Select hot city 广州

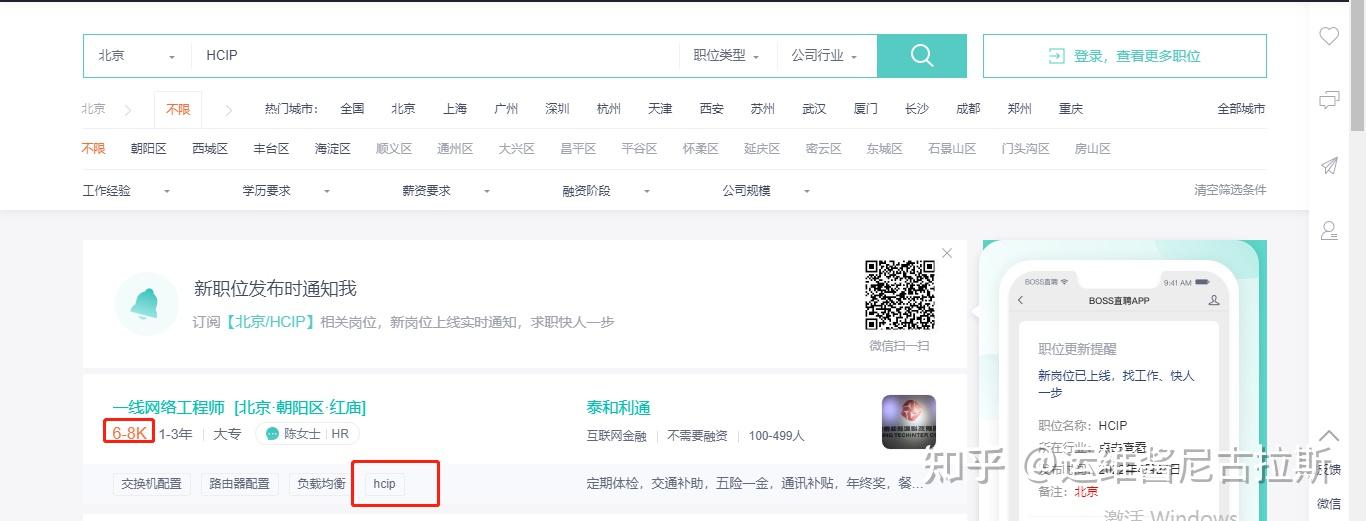click(x=506, y=109)
